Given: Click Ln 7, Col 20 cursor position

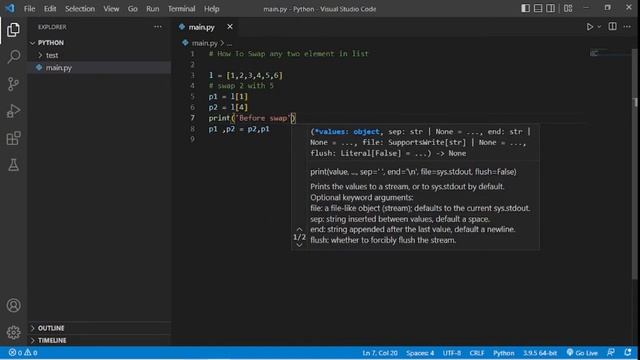Looking at the screenshot, I should 380,353.
